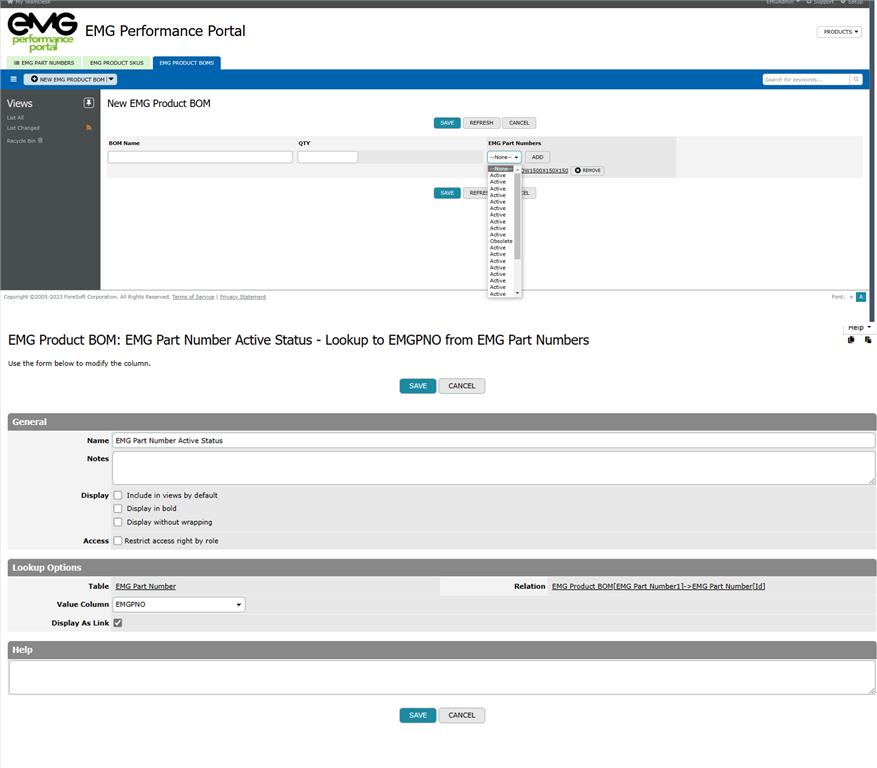
Task: Enable Include in views by default
Action: pos(118,495)
